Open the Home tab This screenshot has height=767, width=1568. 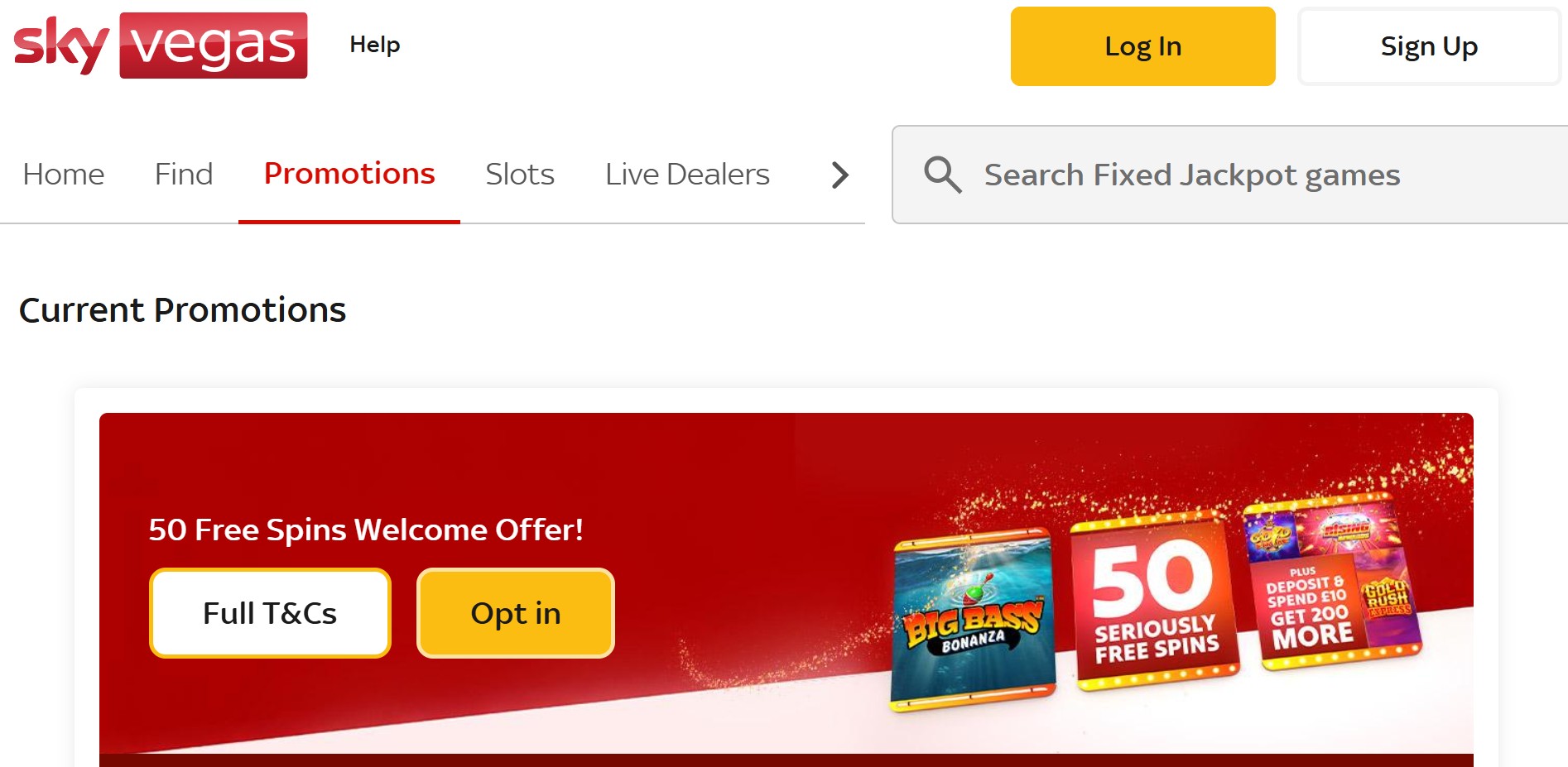pos(64,175)
